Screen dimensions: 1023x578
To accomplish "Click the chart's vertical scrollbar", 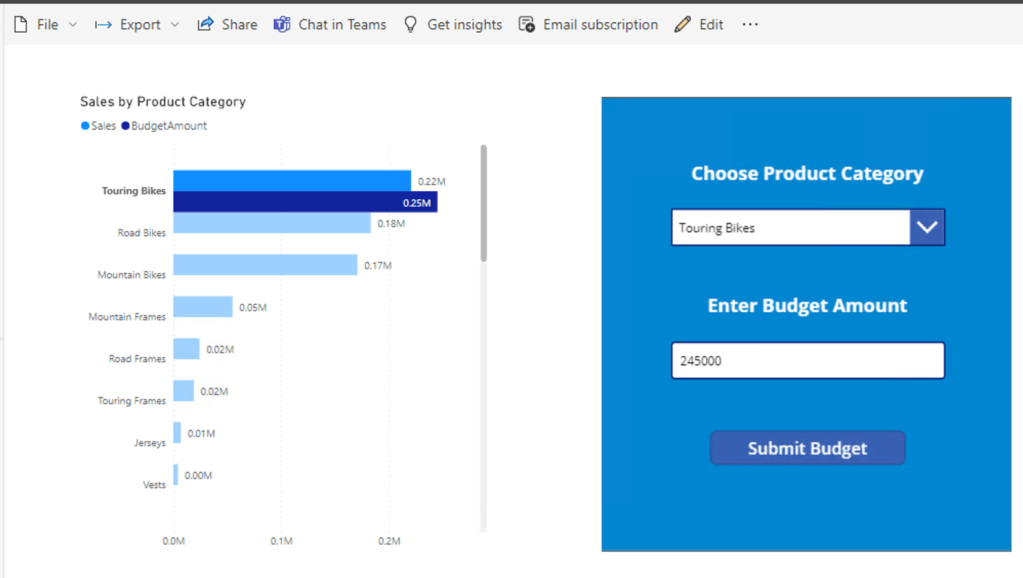I will click(x=484, y=203).
